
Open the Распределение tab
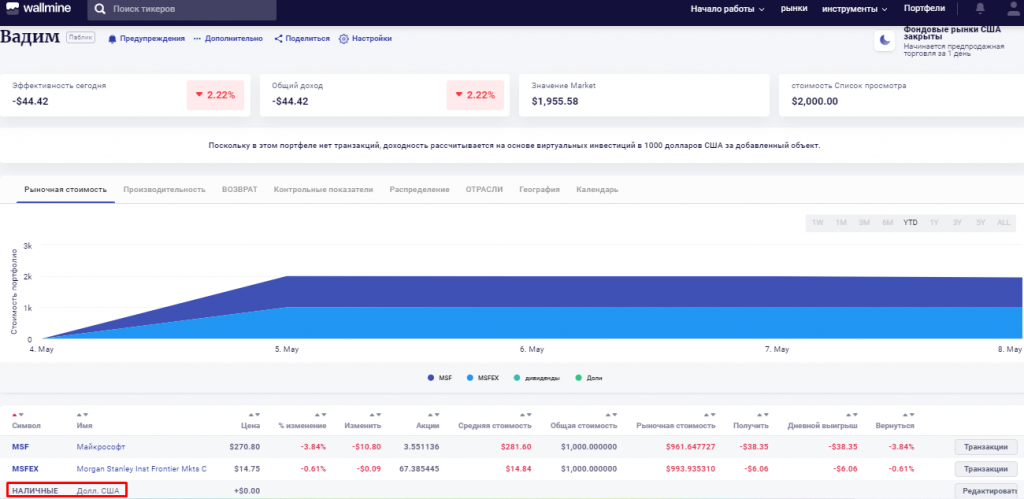419,189
